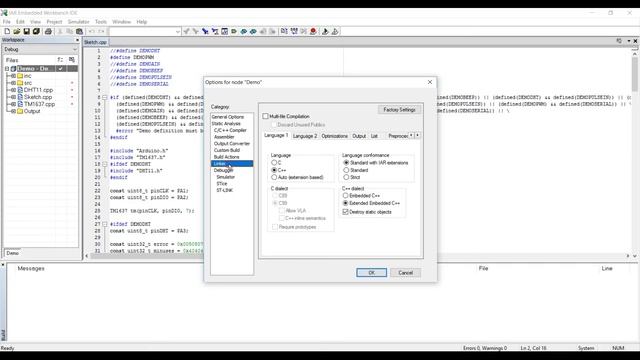This screenshot has width=640, height=360.
Task: Collapse the Demo project tree node
Action: [7, 69]
